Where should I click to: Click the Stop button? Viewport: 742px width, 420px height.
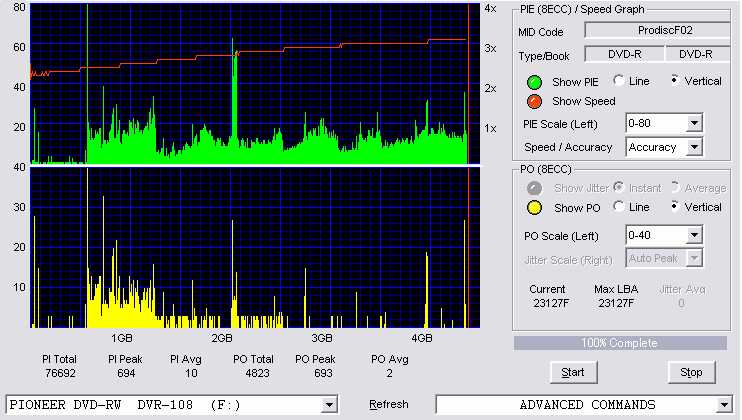click(x=691, y=372)
